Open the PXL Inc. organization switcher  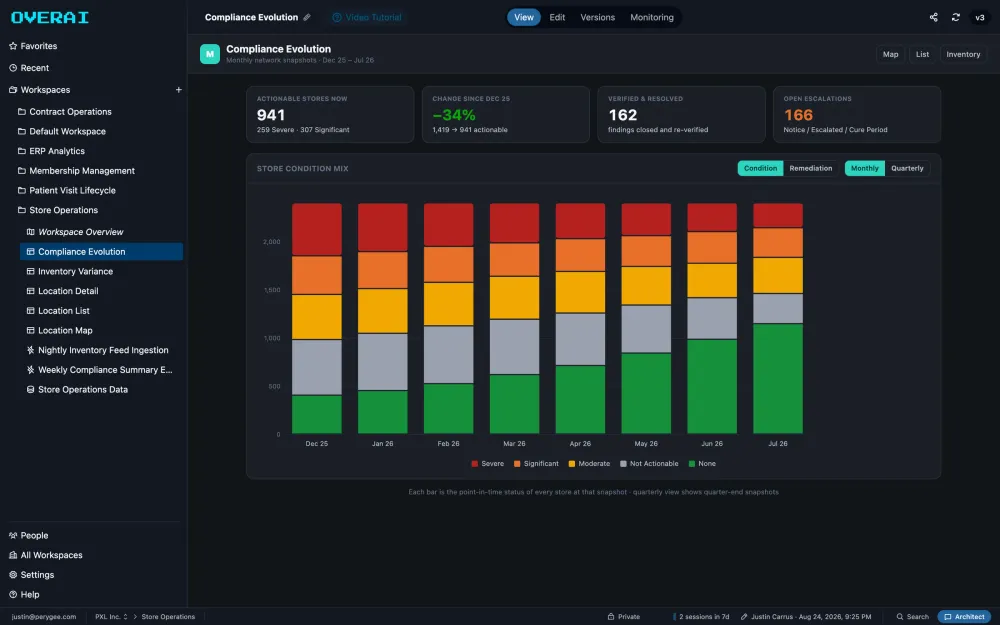pyautogui.click(x=111, y=617)
